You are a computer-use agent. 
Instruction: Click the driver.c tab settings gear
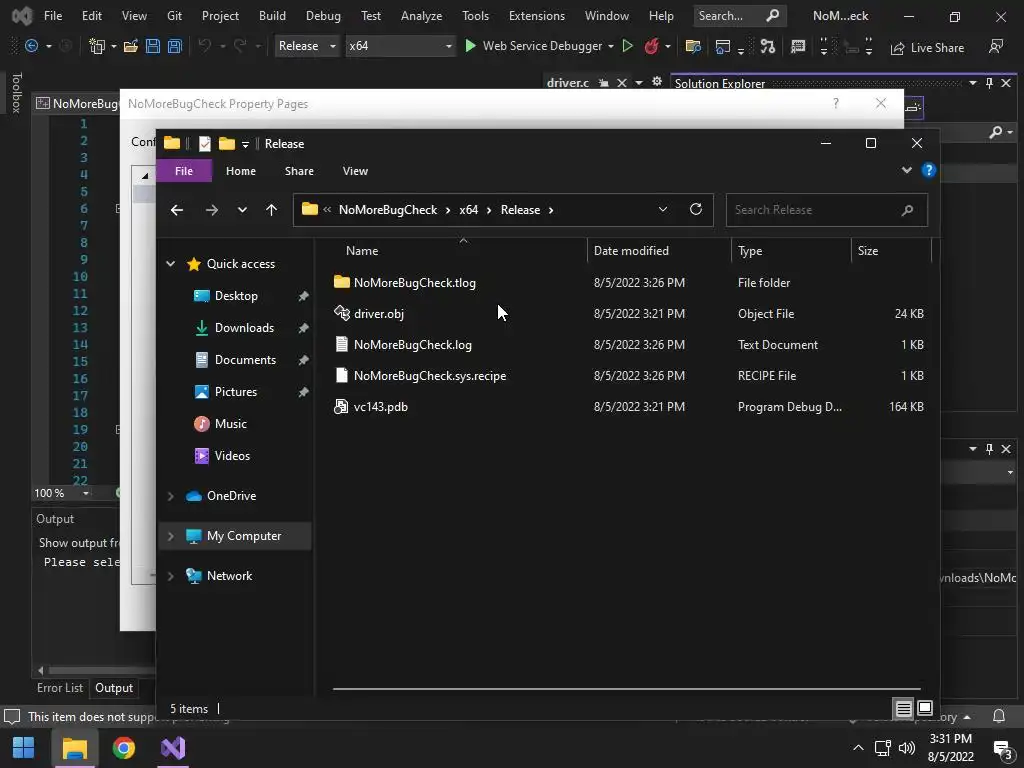point(657,82)
